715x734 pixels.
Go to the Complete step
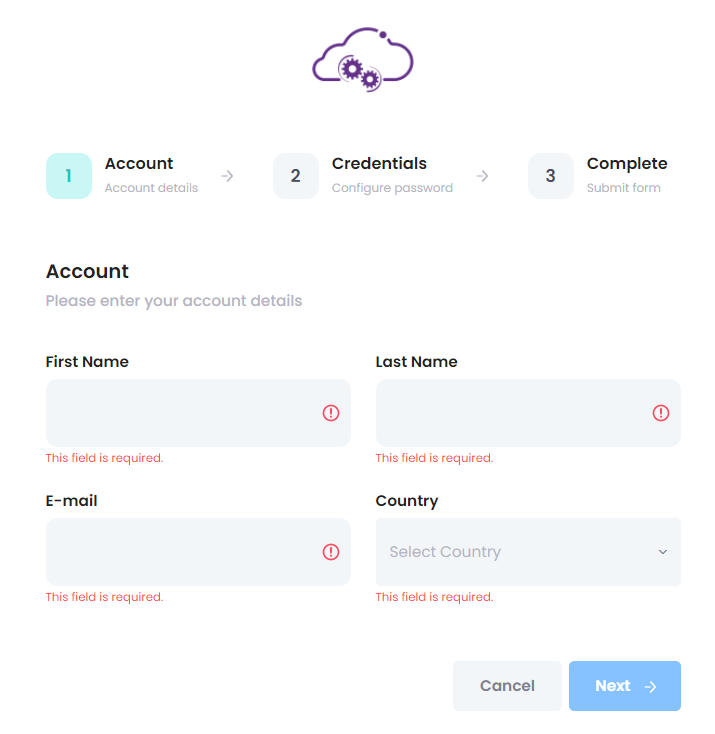click(627, 163)
